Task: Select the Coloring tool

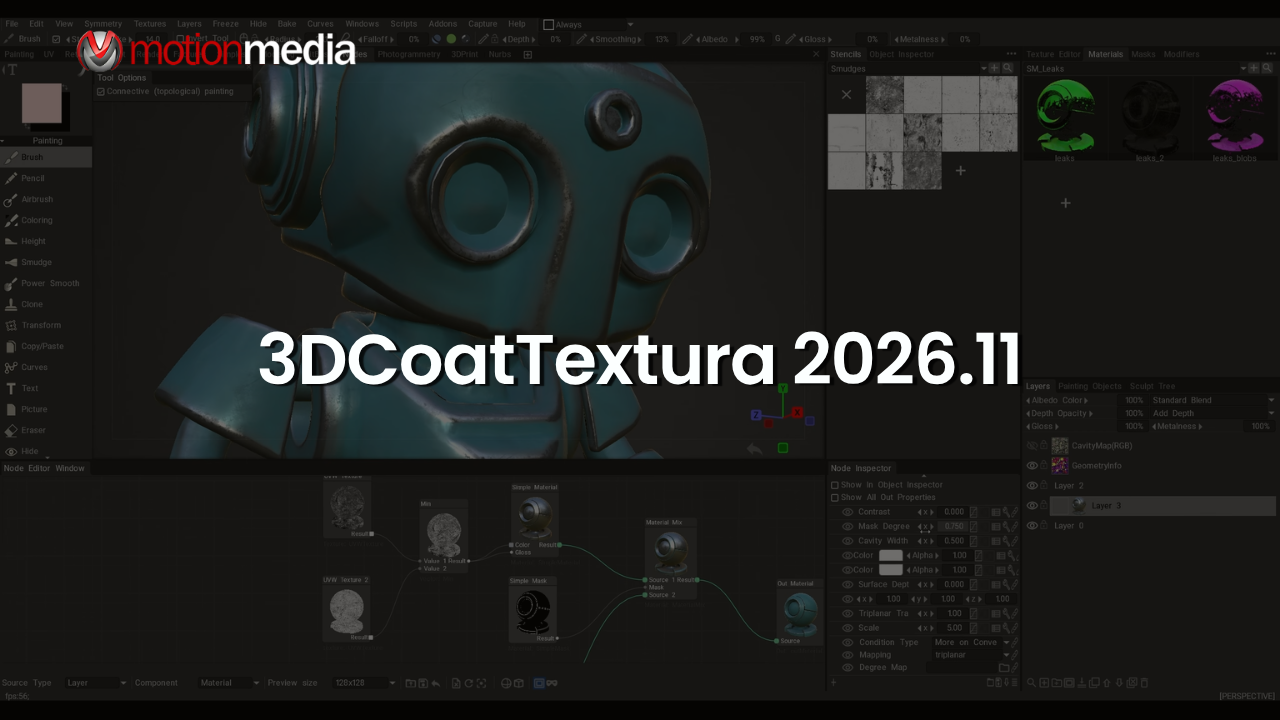Action: (x=46, y=220)
